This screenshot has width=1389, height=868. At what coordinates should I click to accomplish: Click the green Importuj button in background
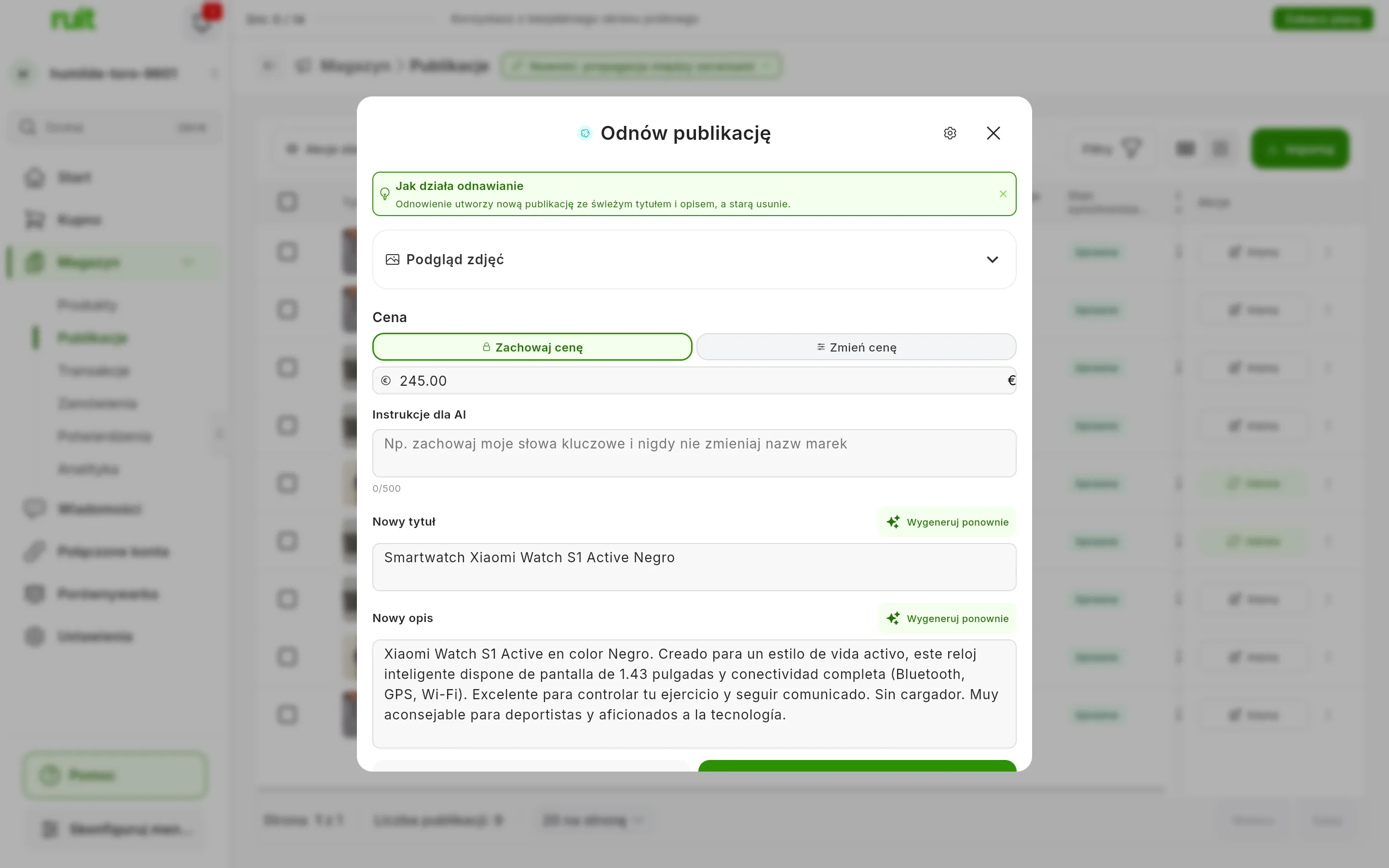(x=1300, y=149)
